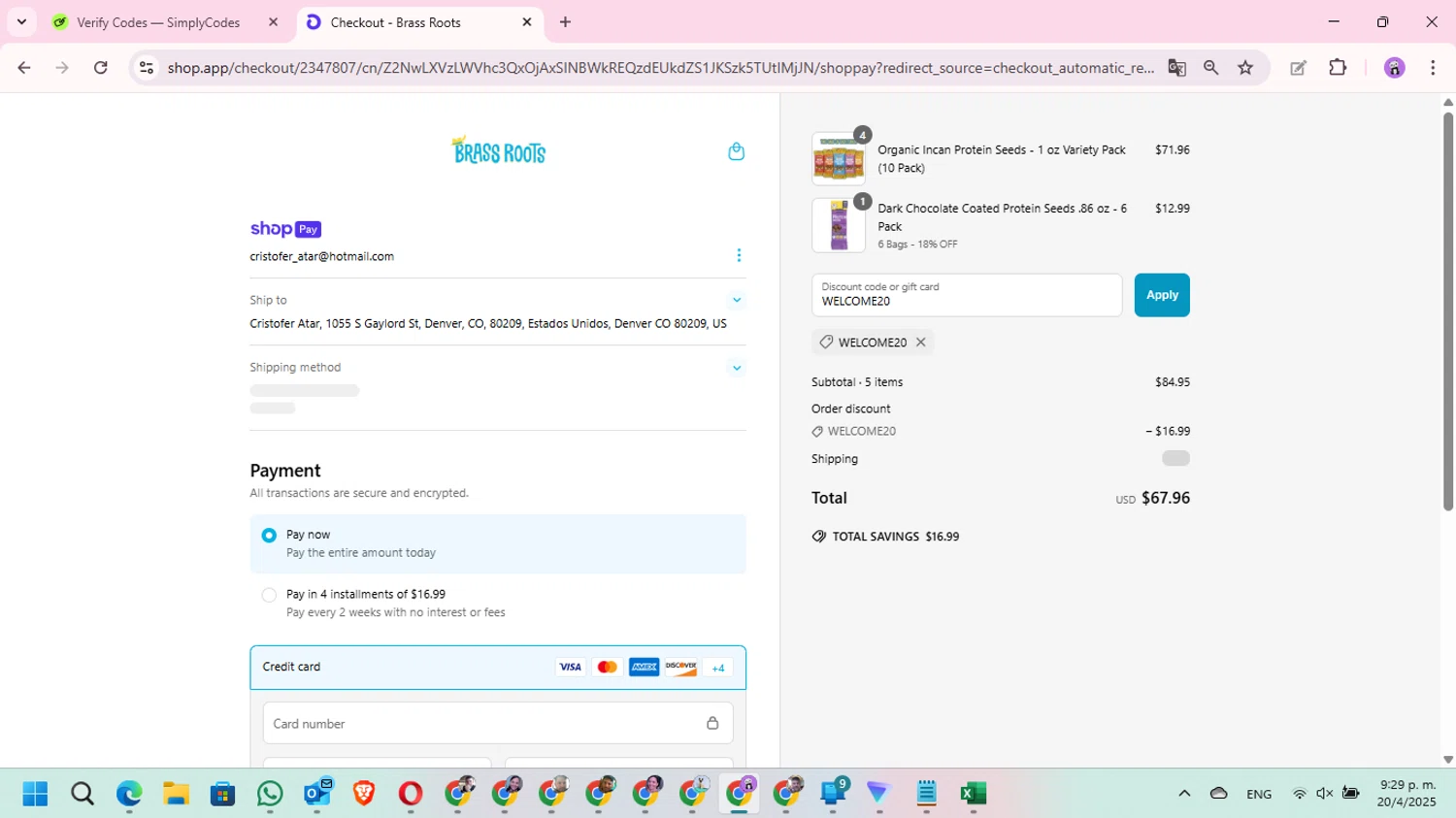Image resolution: width=1456 pixels, height=818 pixels.
Task: Click the Shop Pay logo
Action: click(285, 229)
